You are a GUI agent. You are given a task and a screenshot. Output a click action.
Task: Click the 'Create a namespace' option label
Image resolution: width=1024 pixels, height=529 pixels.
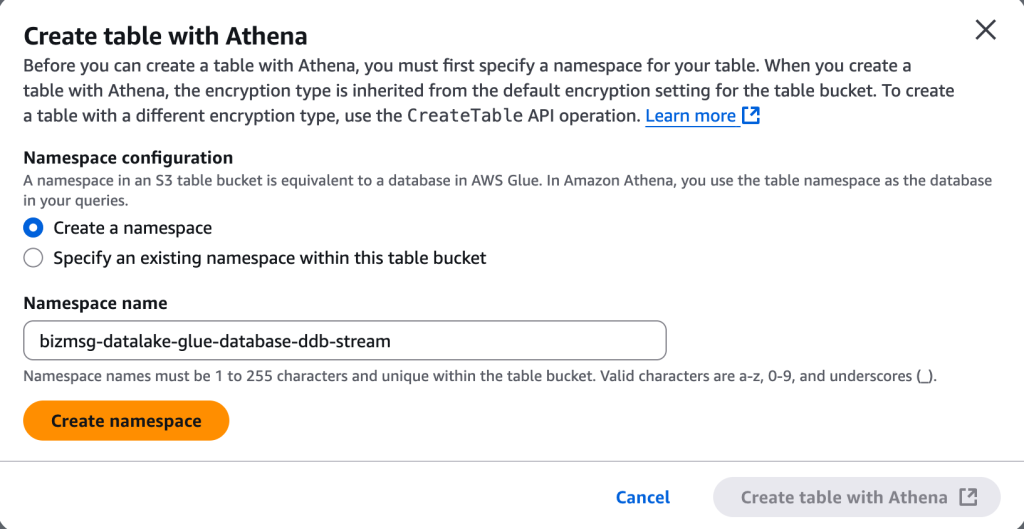pos(132,228)
